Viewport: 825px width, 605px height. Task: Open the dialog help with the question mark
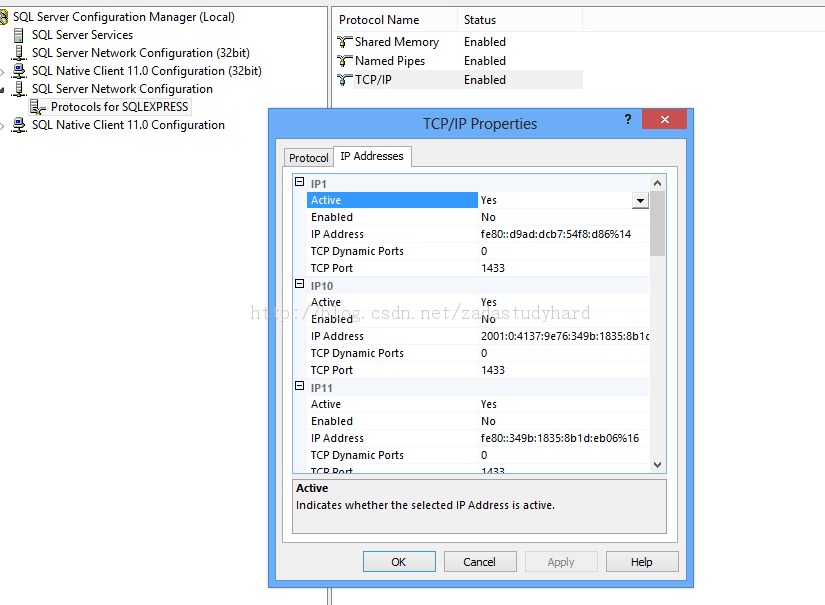tap(627, 119)
